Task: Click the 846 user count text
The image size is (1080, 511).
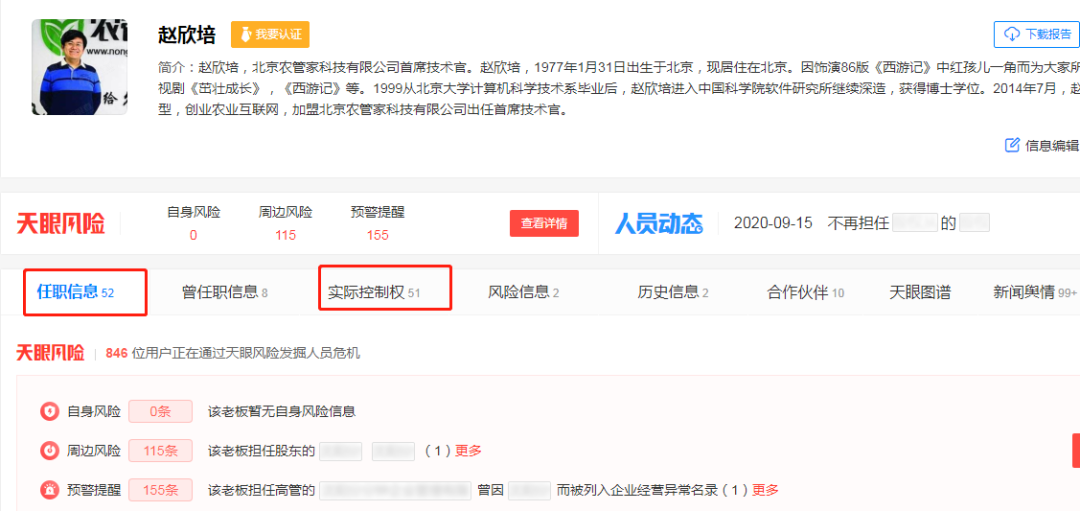Action: click(116, 353)
